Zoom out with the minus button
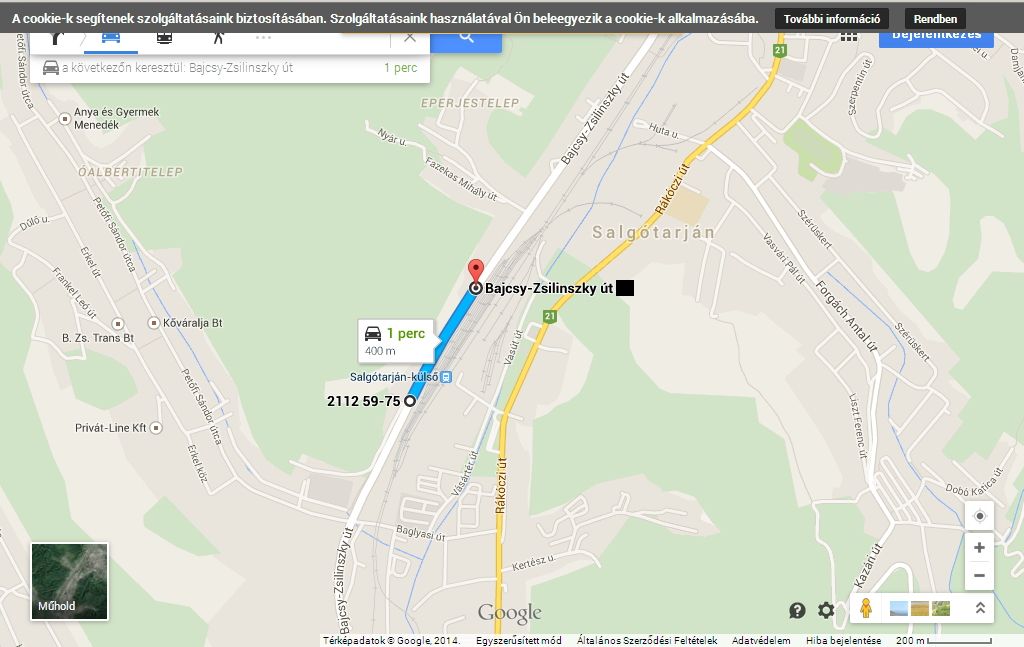The image size is (1024, 647). pyautogui.click(x=980, y=576)
